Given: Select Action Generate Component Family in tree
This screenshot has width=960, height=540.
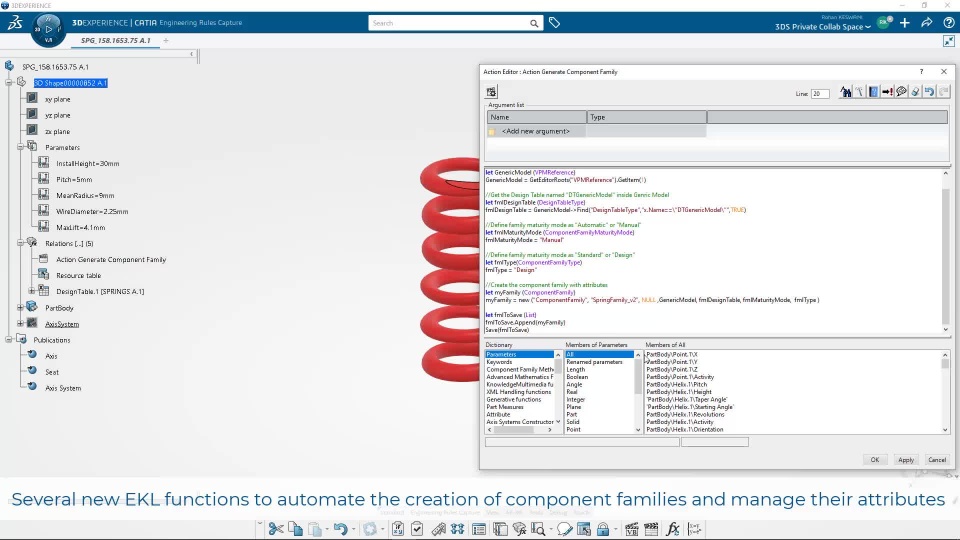Looking at the screenshot, I should click(x=111, y=260).
